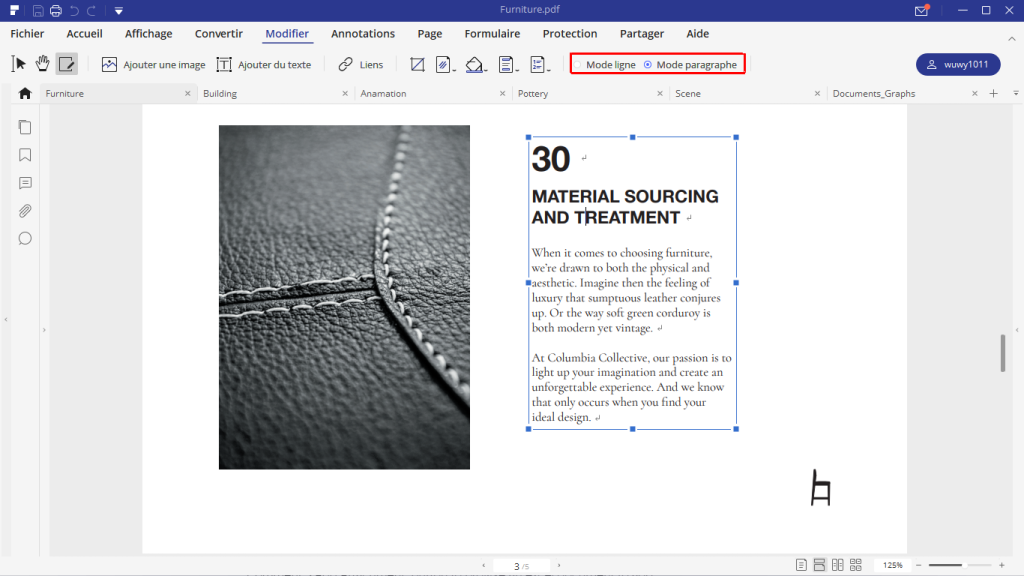Open the header and footer dropdown

click(508, 64)
